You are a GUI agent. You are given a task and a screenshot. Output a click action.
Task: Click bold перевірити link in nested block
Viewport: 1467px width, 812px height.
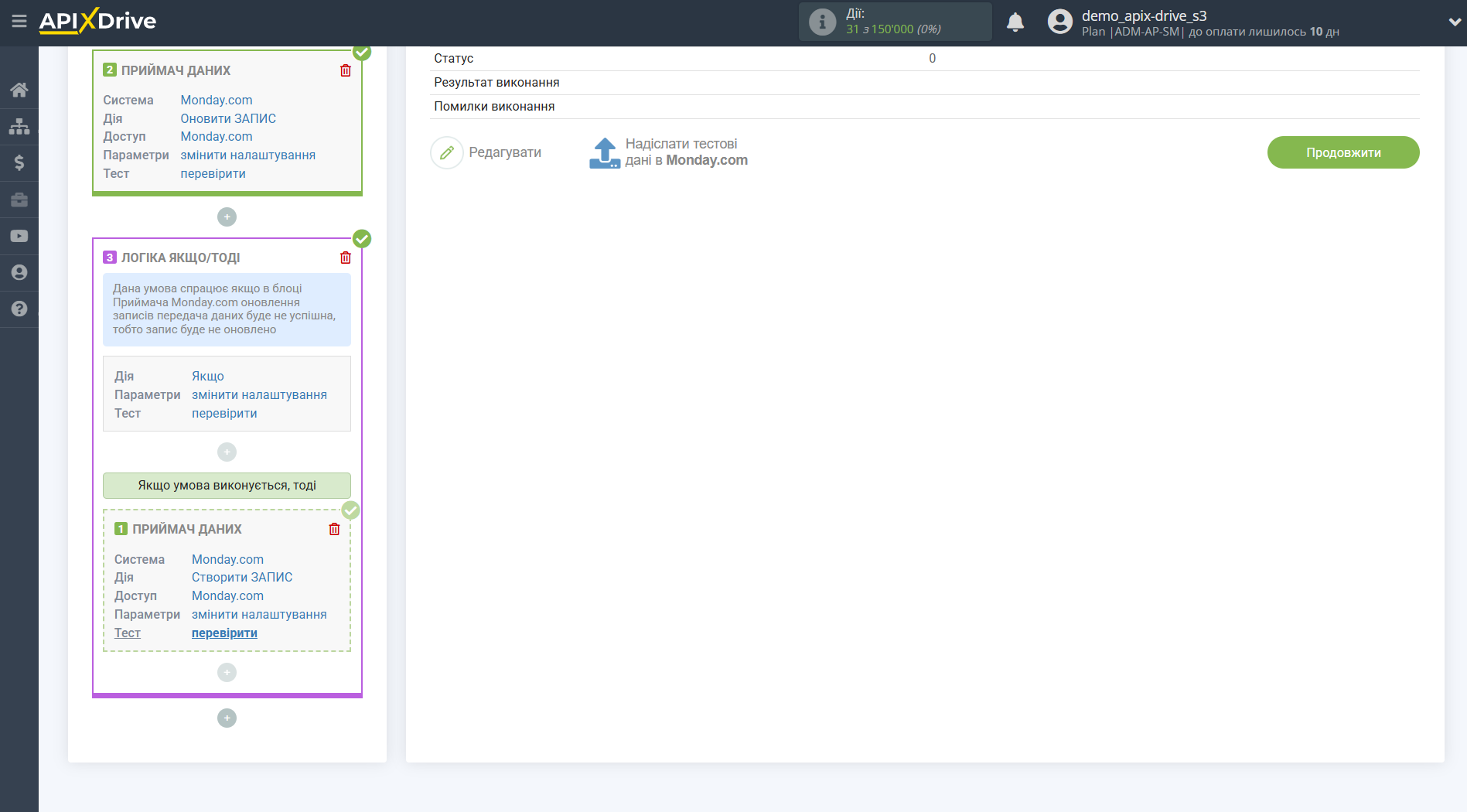coord(224,633)
